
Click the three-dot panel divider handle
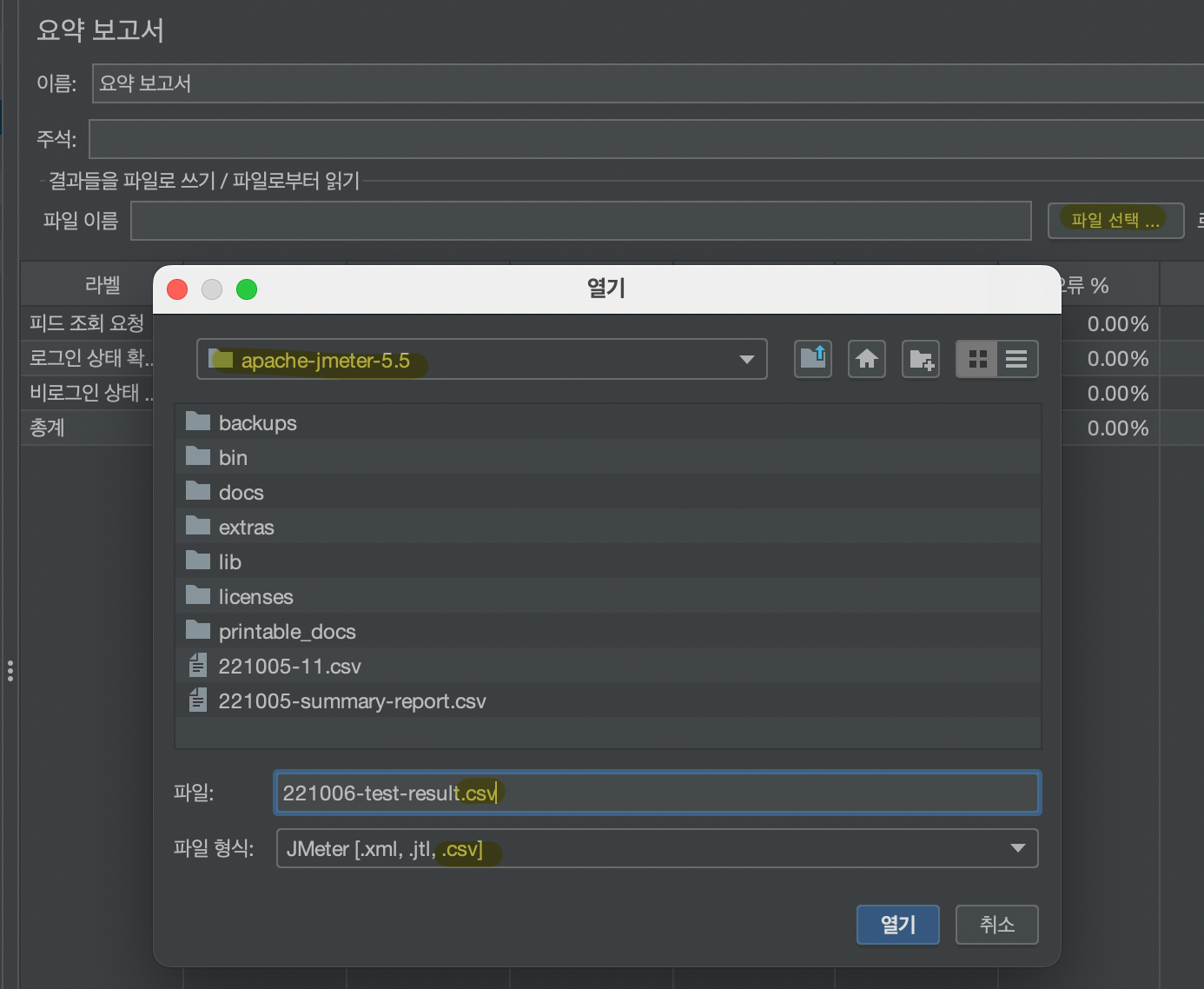(x=10, y=671)
